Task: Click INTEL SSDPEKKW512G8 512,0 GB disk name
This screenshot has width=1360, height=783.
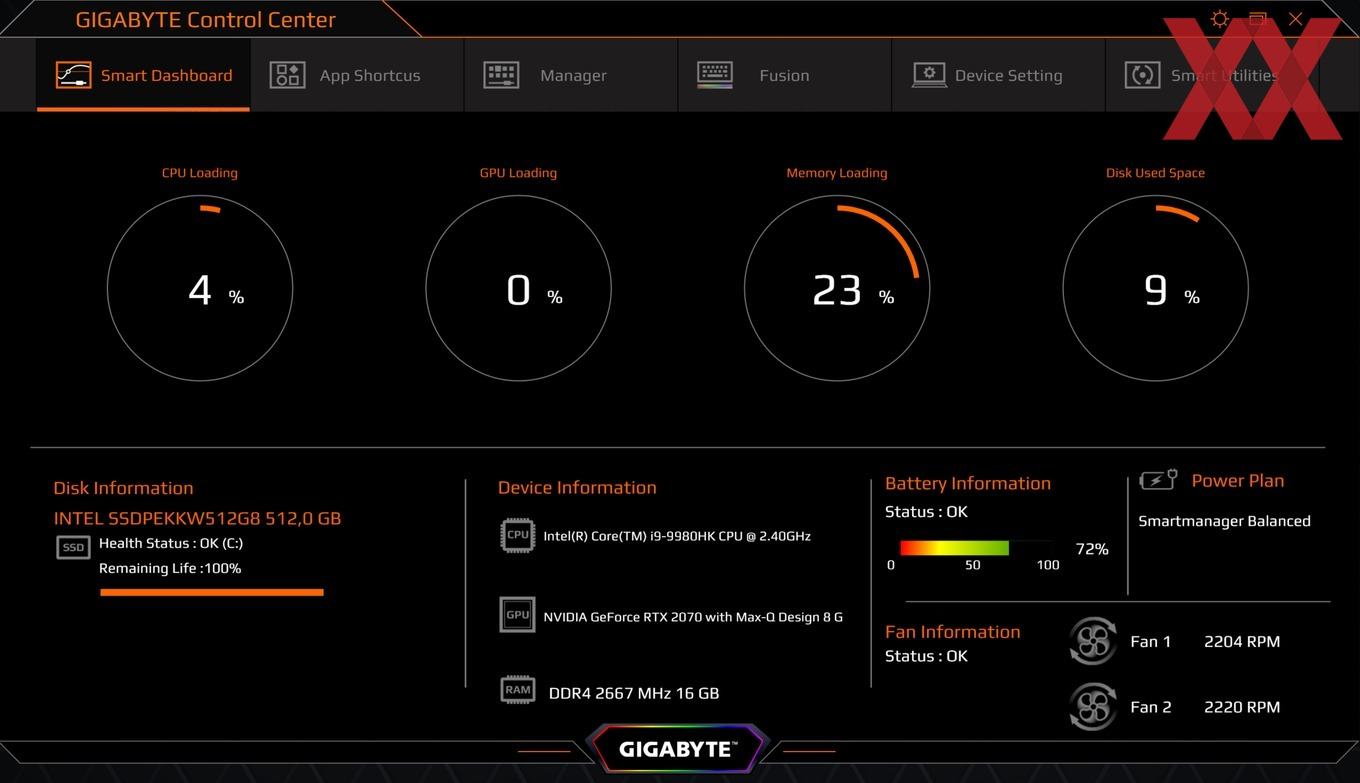Action: pyautogui.click(x=197, y=518)
